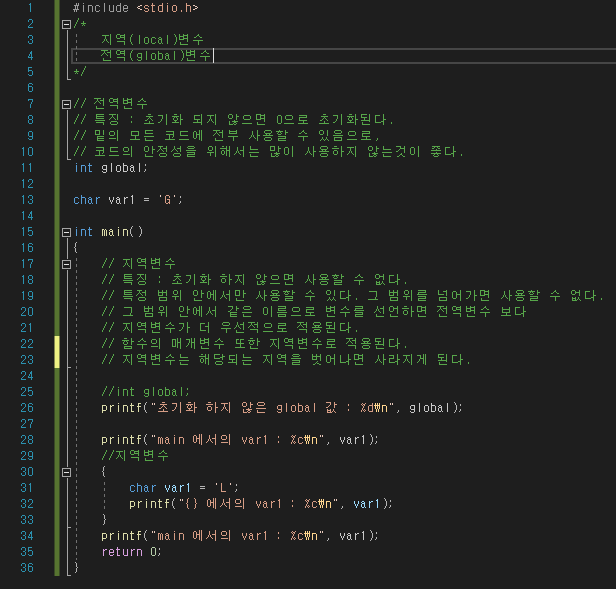Screen dimensions: 616x589
Task: Click the printf statement on line 28
Action: coord(240,440)
